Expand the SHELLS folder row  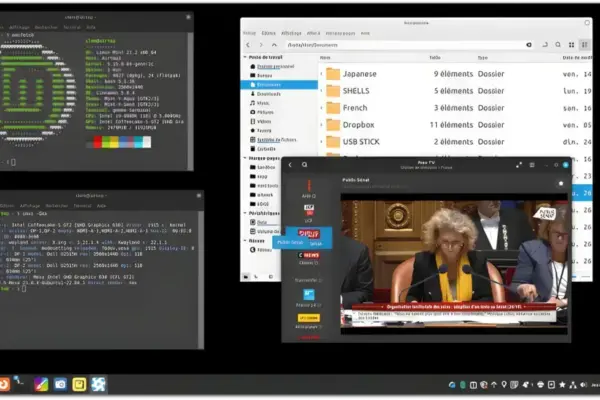tap(321, 91)
